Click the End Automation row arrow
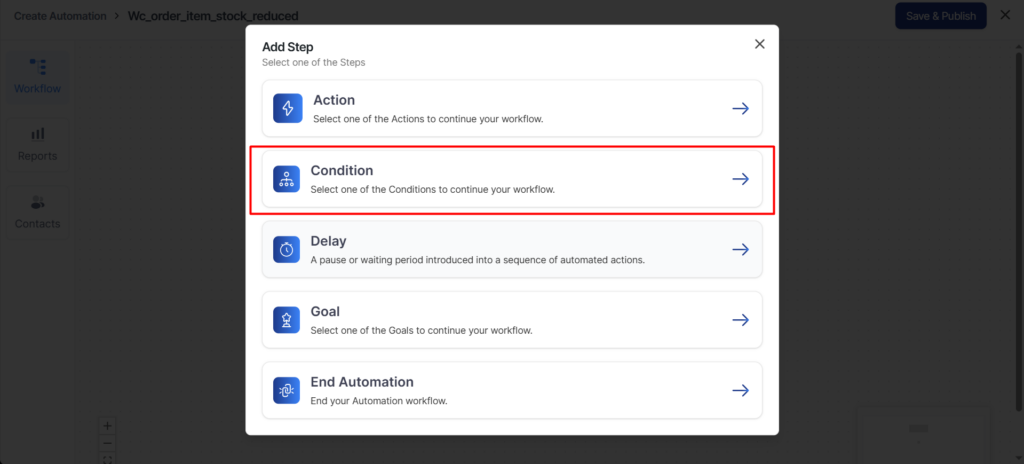The height and width of the screenshot is (464, 1024). [740, 390]
